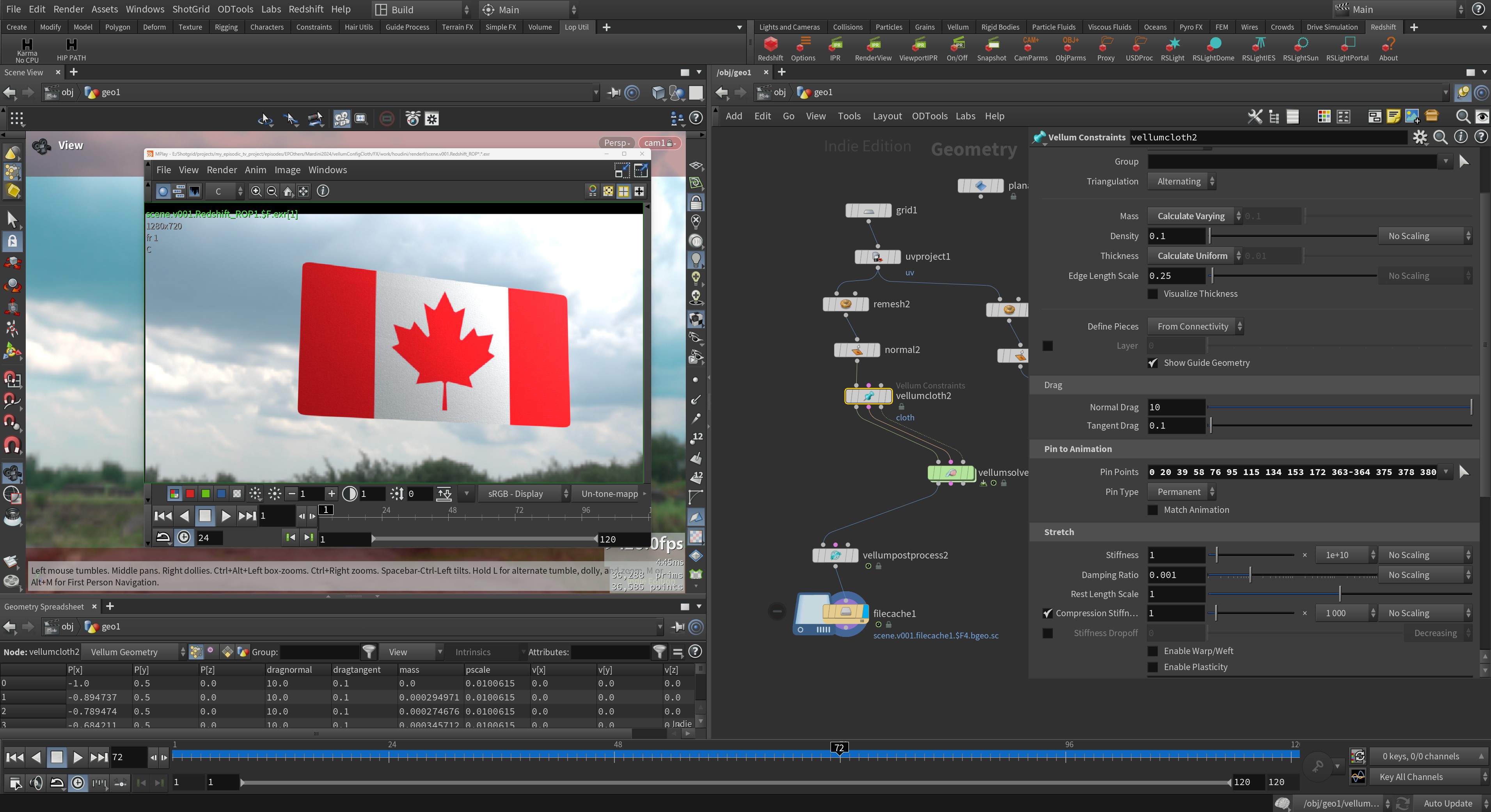
Task: Enable Warp/Weft checkbox
Action: pyautogui.click(x=1152, y=651)
